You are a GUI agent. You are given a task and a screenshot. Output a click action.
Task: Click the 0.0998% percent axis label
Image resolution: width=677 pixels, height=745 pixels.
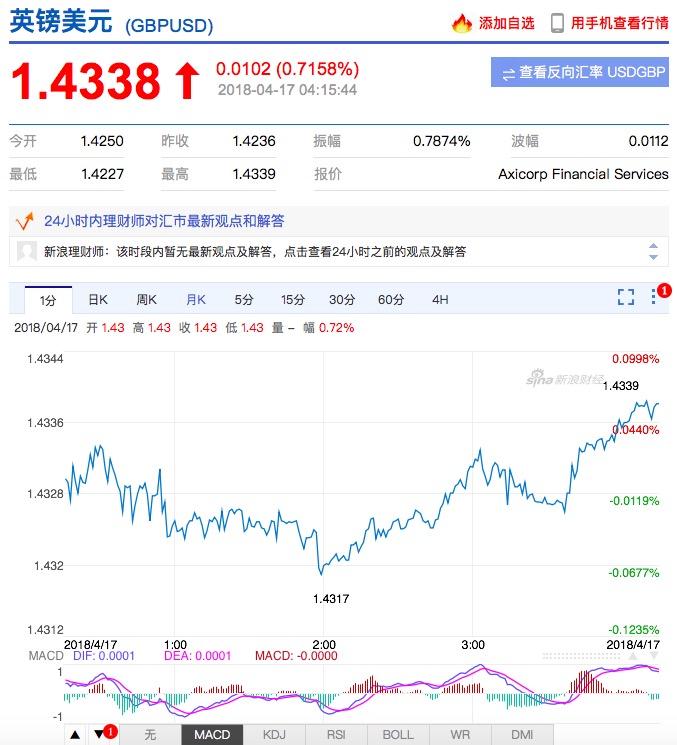tap(635, 359)
